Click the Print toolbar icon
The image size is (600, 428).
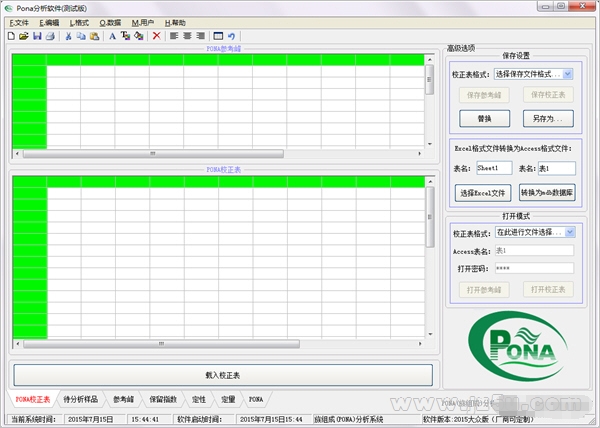tap(50, 36)
